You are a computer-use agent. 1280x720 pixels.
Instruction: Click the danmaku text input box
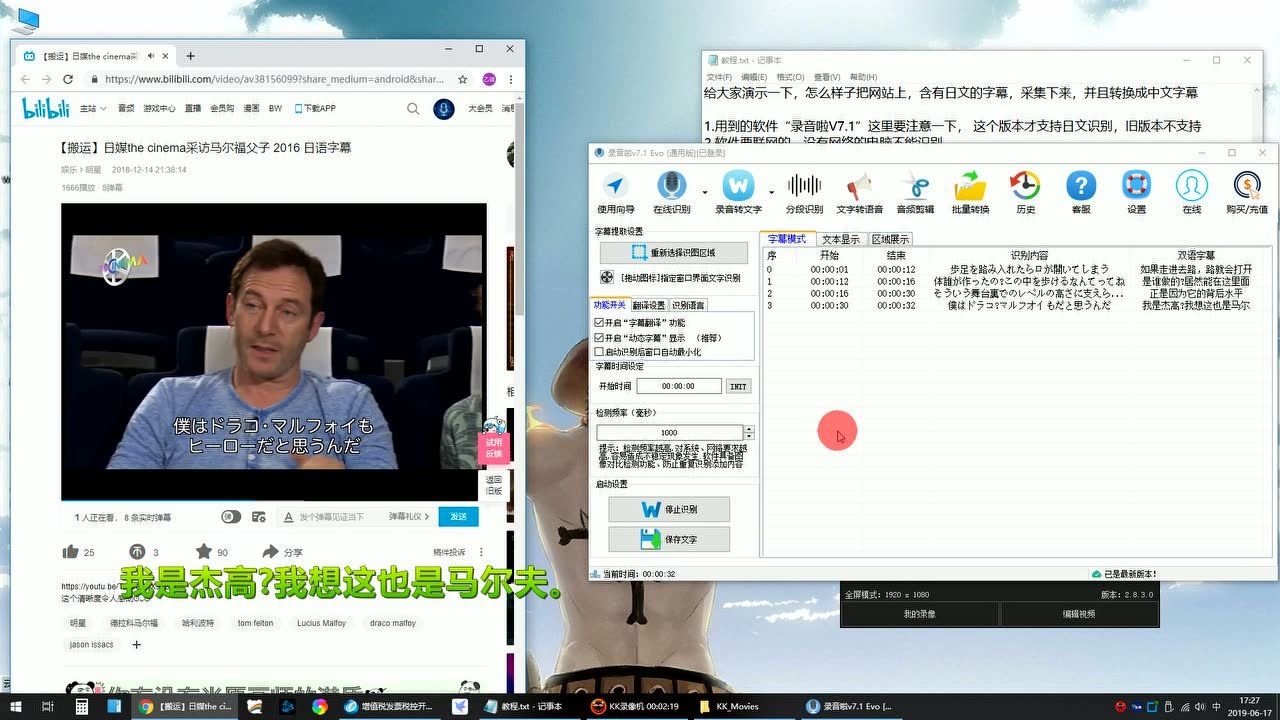[333, 517]
